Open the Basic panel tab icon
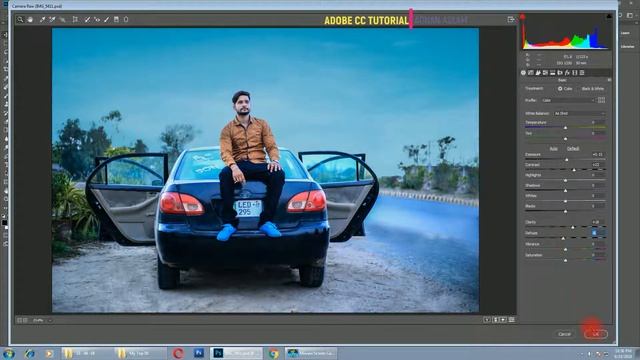Viewport: 640px width, 360px height. 523,73
